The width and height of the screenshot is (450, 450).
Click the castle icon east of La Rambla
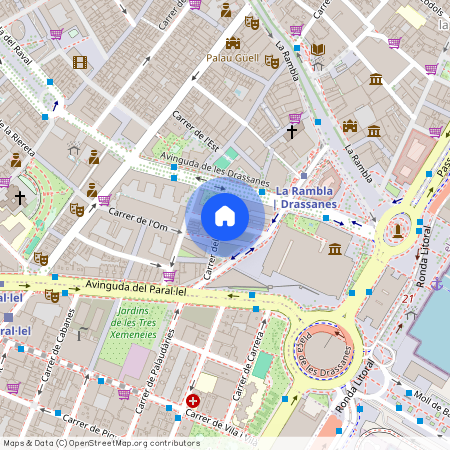pos(350,126)
